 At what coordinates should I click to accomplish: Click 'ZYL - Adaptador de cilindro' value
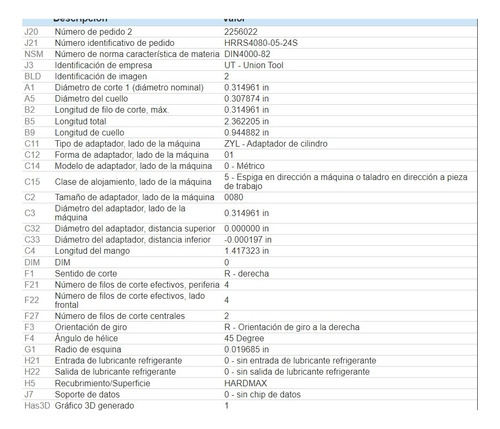pyautogui.click(x=276, y=144)
